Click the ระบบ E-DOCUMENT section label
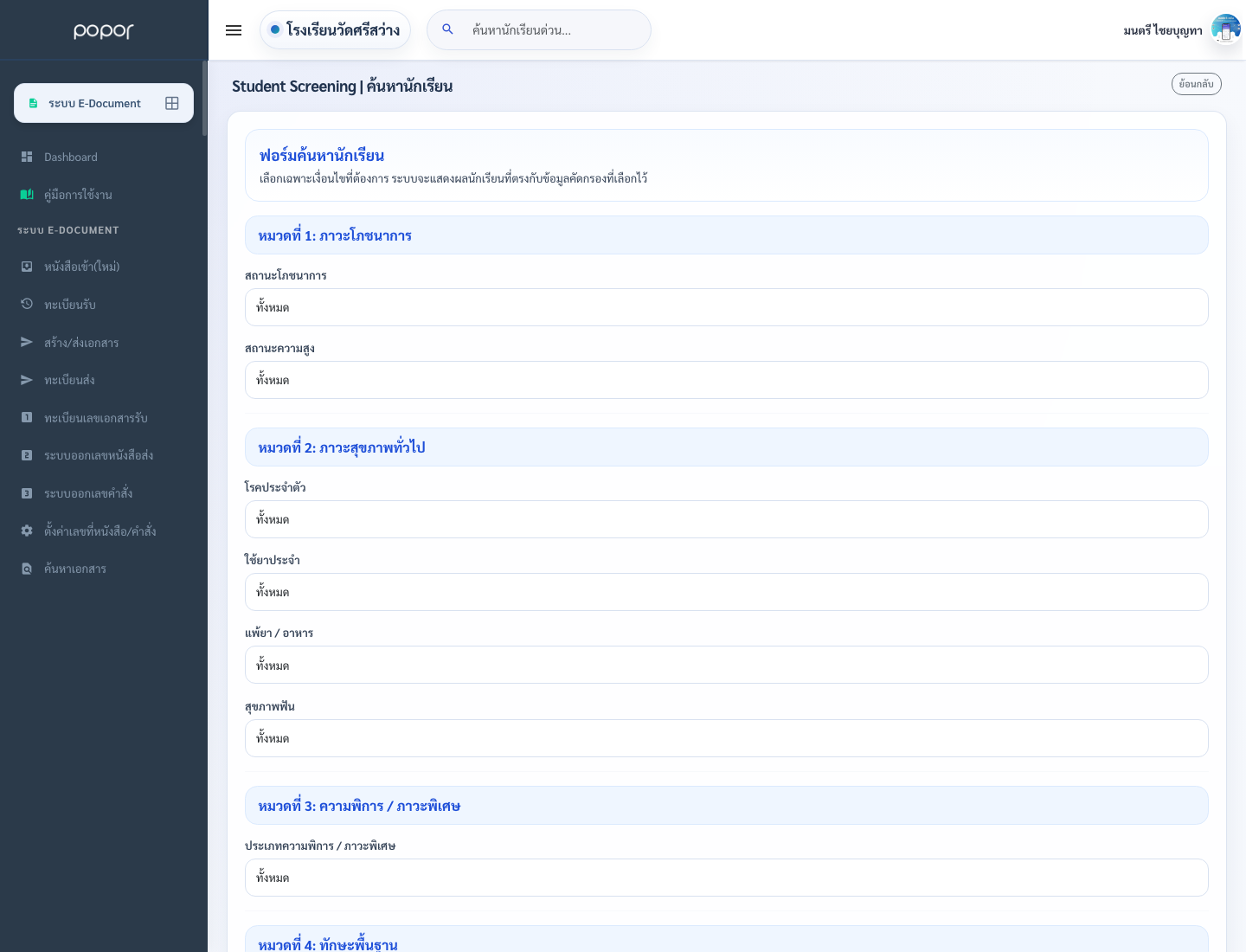 coord(68,230)
